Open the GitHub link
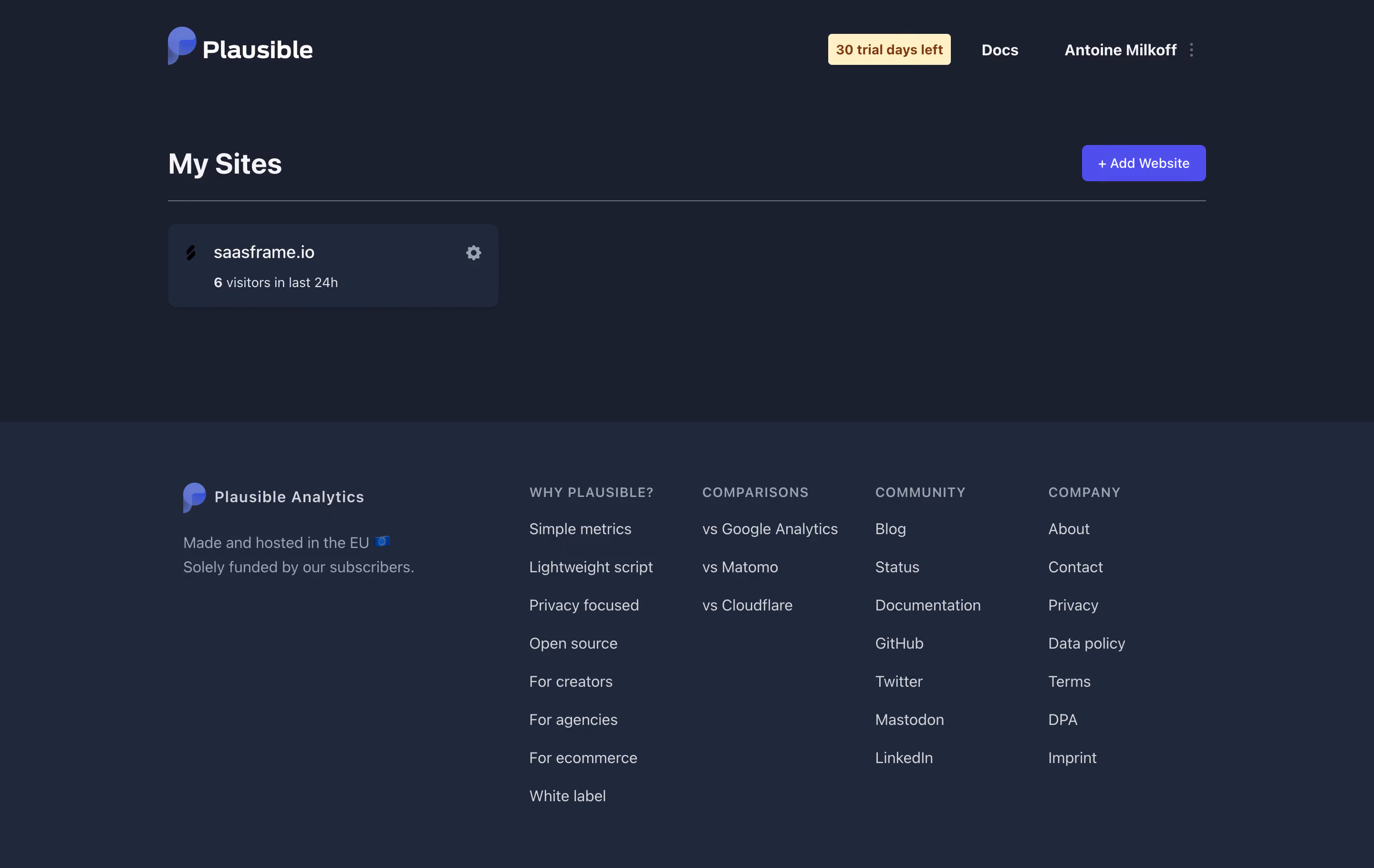1374x868 pixels. pos(899,643)
